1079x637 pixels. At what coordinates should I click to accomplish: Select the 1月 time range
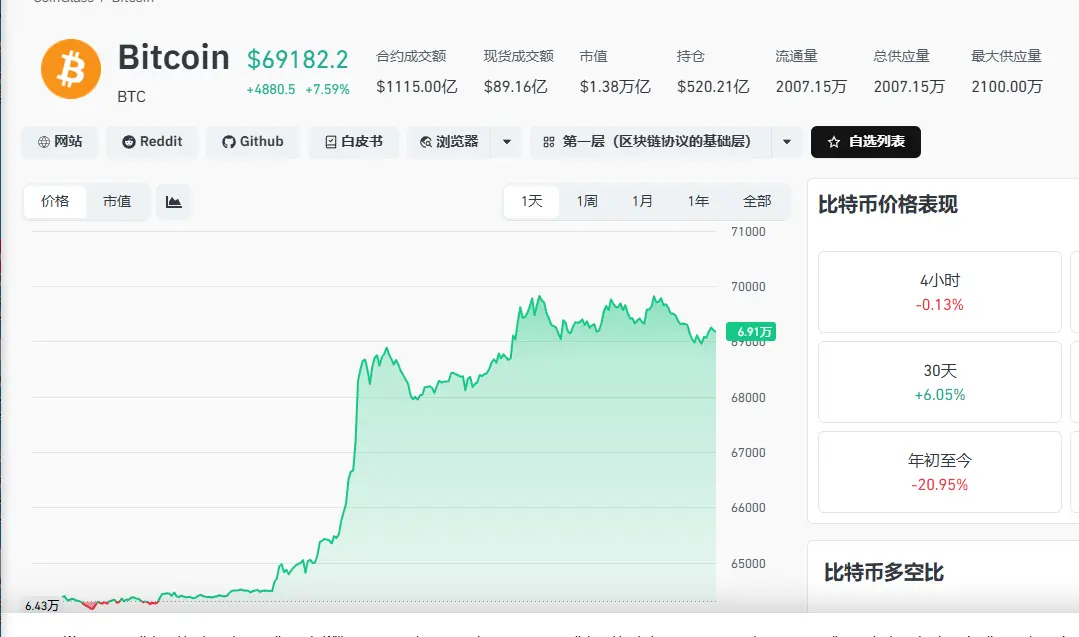click(643, 202)
